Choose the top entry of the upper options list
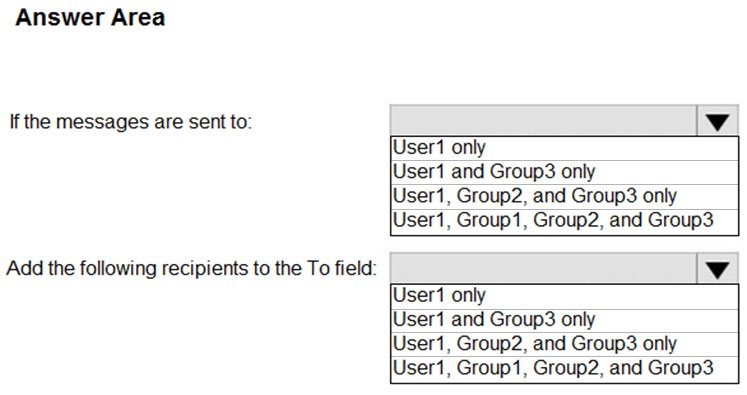 click(x=565, y=148)
